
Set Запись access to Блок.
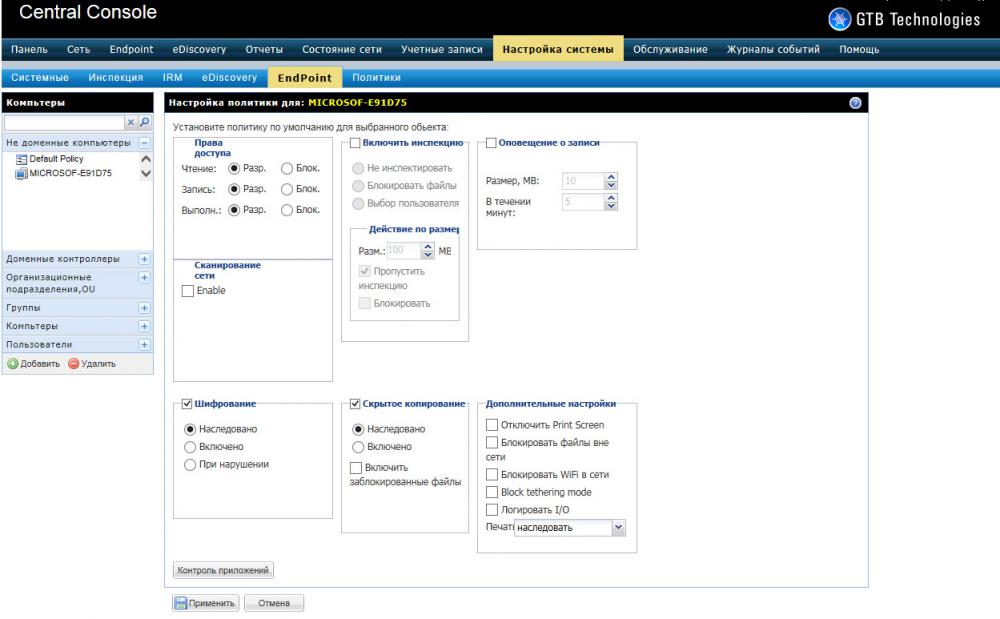(287, 189)
